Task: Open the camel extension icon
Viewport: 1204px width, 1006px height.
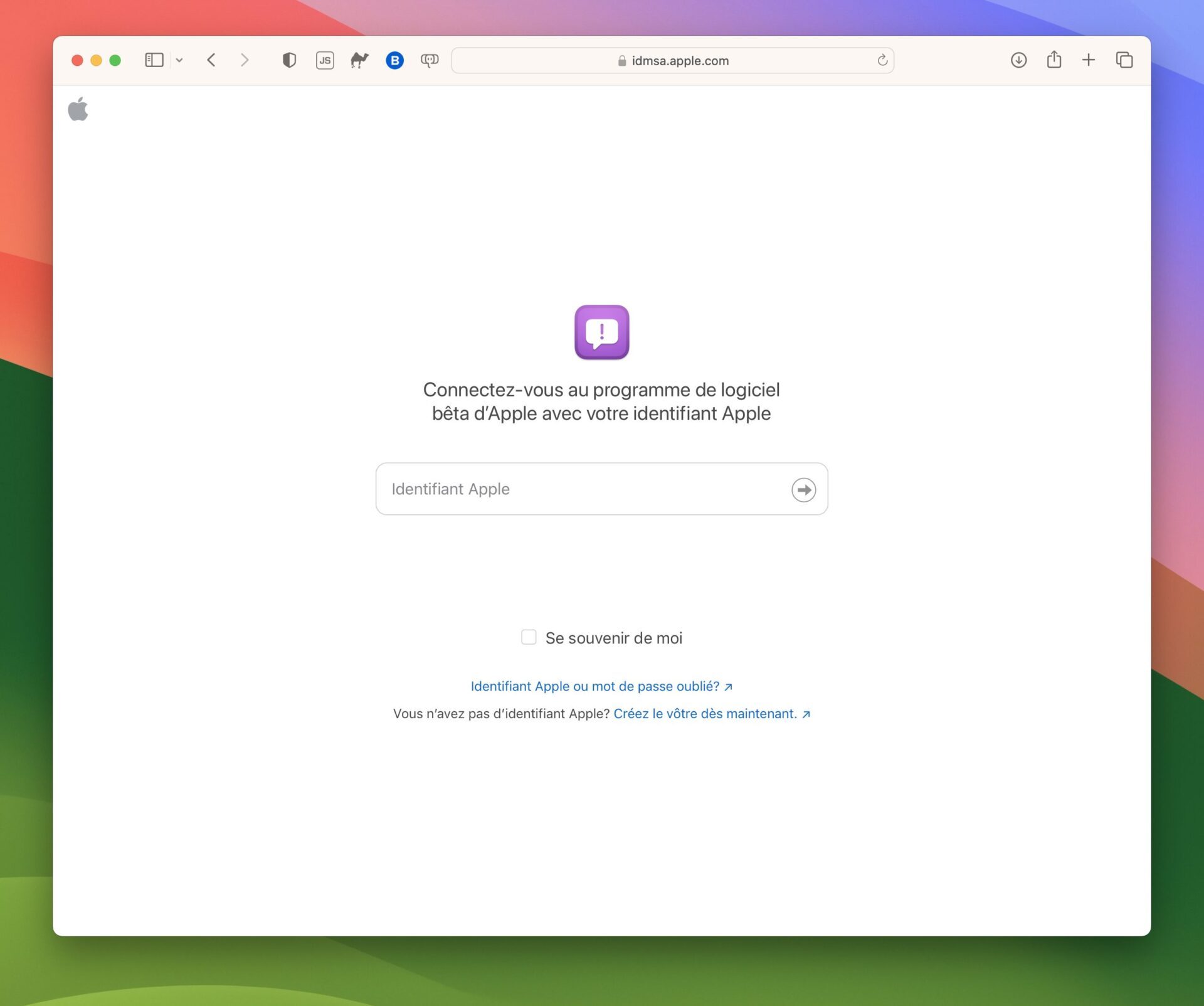Action: (x=359, y=60)
